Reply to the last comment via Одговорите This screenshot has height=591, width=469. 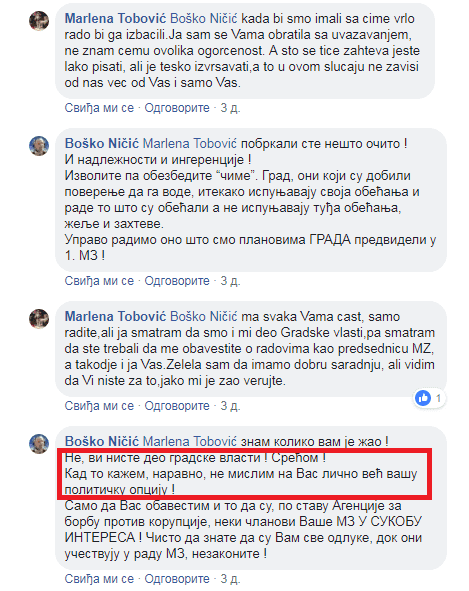[177, 579]
